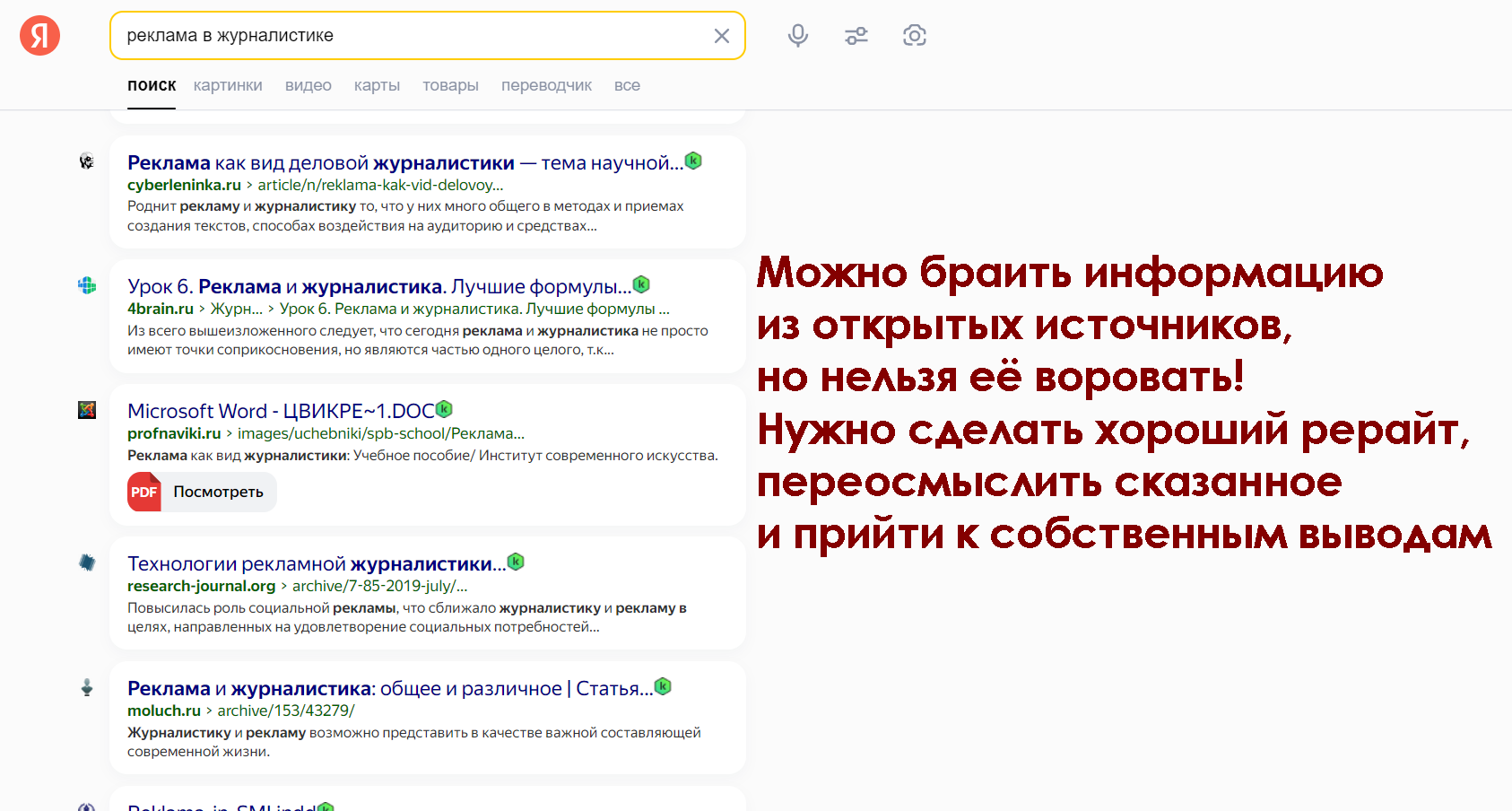Click the cyberleninka site favicon
The image size is (1512, 811).
[87, 161]
